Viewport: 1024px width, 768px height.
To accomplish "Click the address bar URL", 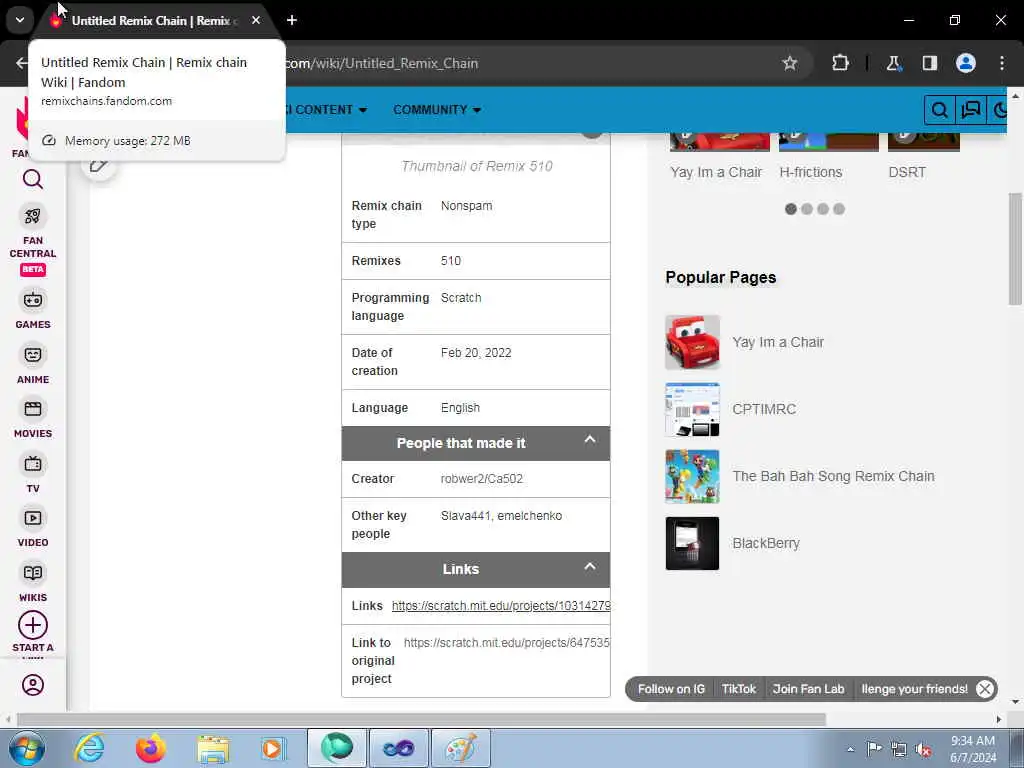I will click(381, 63).
